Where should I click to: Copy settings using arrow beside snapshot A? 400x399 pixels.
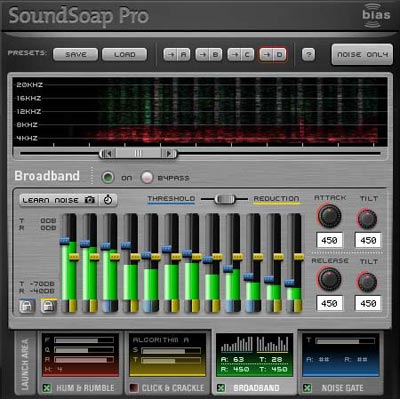[x=171, y=55]
